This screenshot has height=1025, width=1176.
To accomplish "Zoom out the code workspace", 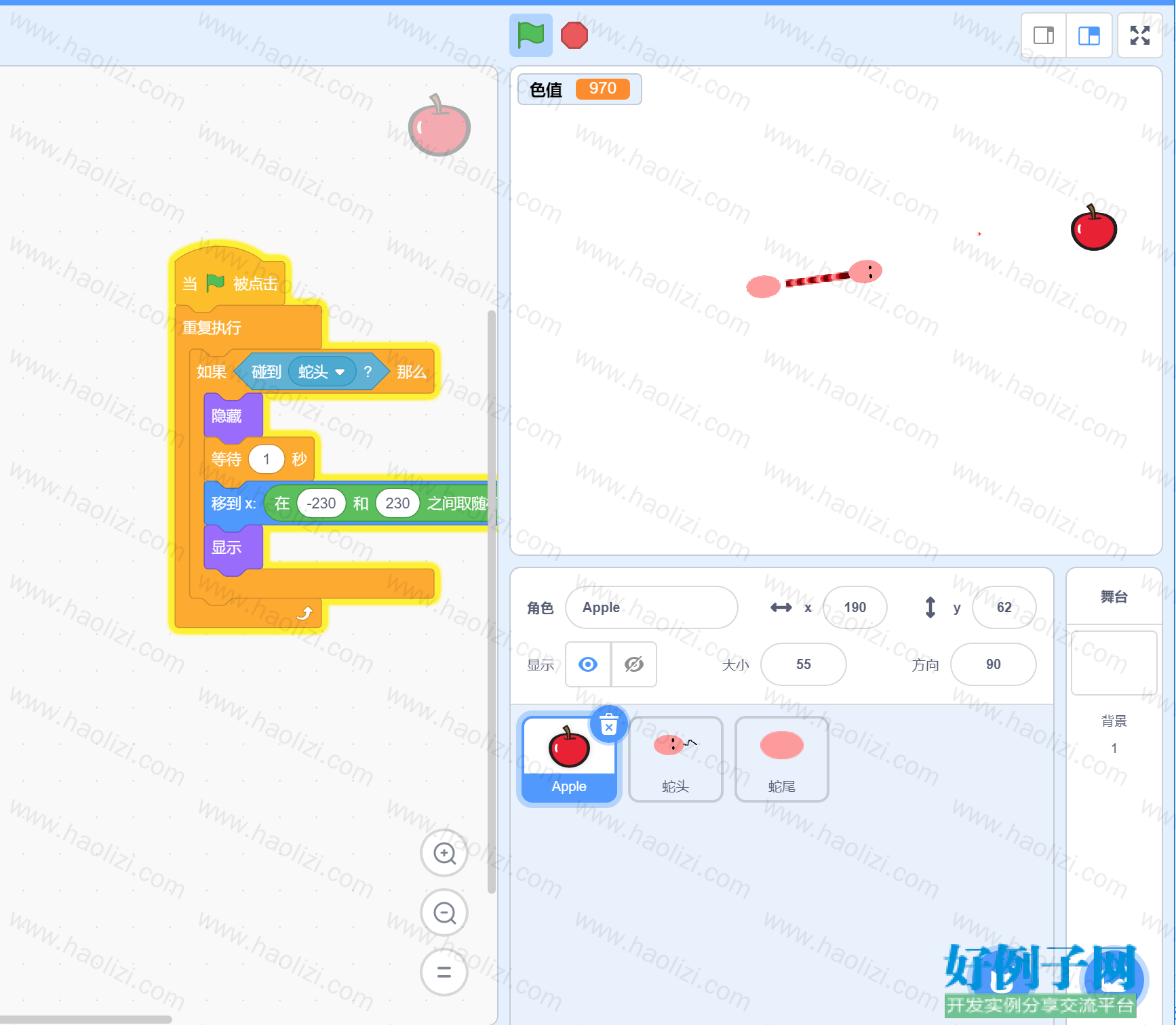I will 444,912.
